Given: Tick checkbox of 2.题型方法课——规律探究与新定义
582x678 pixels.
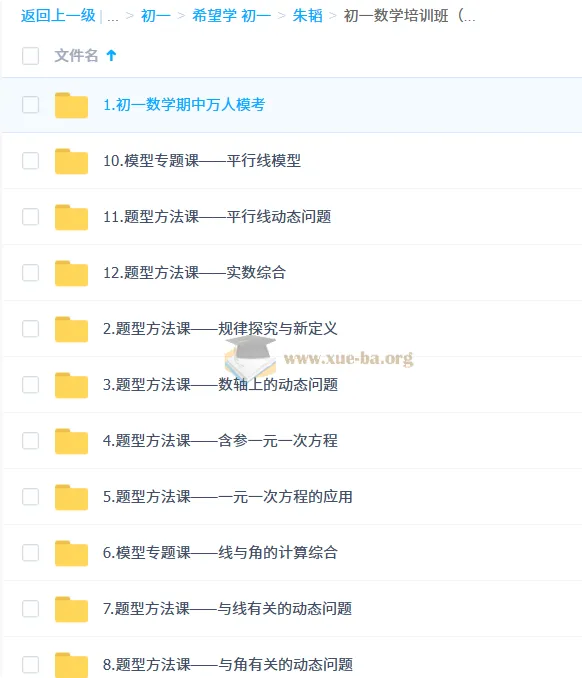Looking at the screenshot, I should coord(30,329).
